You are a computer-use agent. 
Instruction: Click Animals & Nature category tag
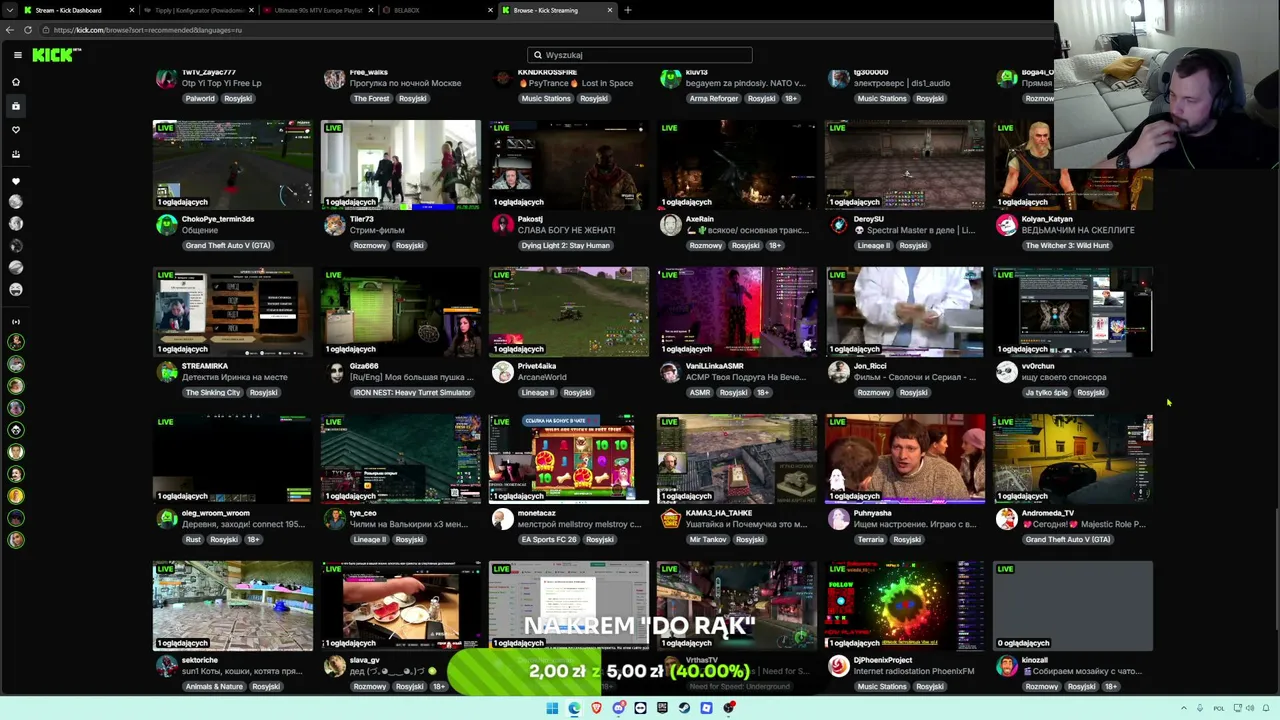[x=214, y=687]
